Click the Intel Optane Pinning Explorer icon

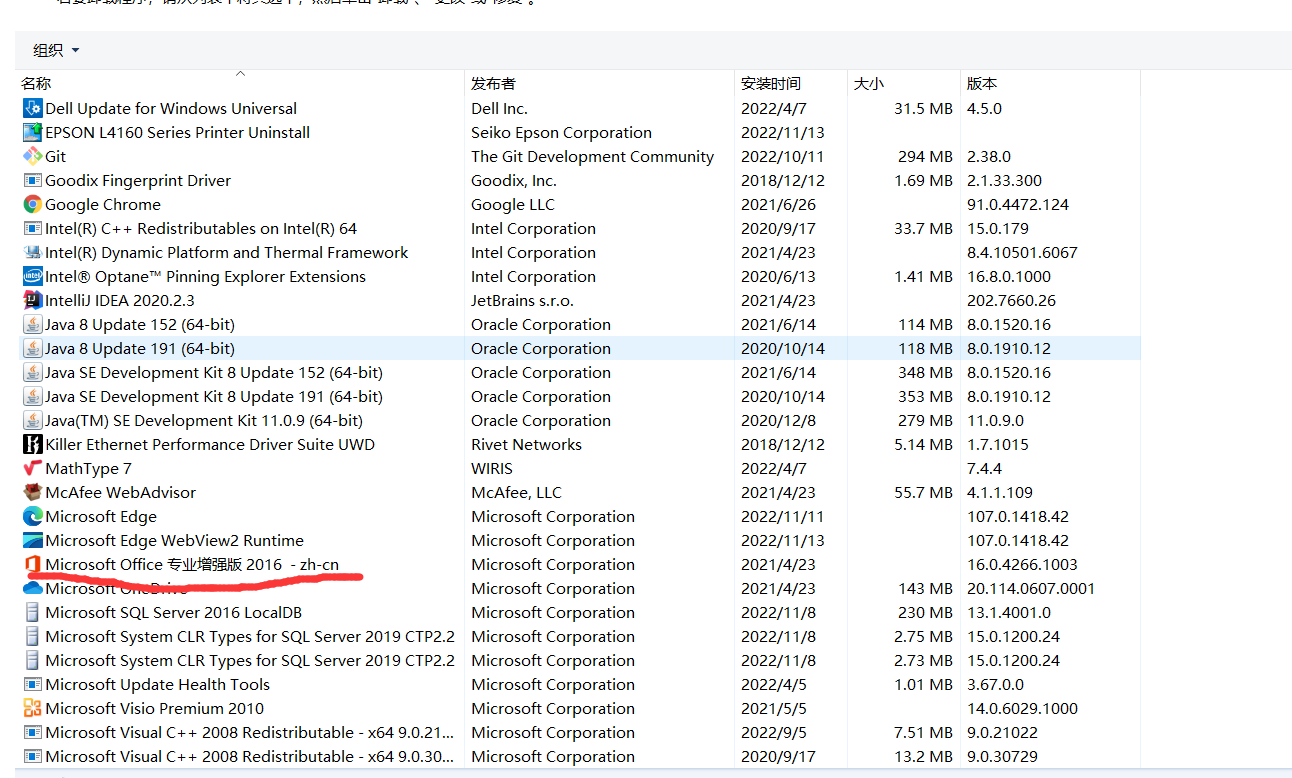[x=32, y=276]
